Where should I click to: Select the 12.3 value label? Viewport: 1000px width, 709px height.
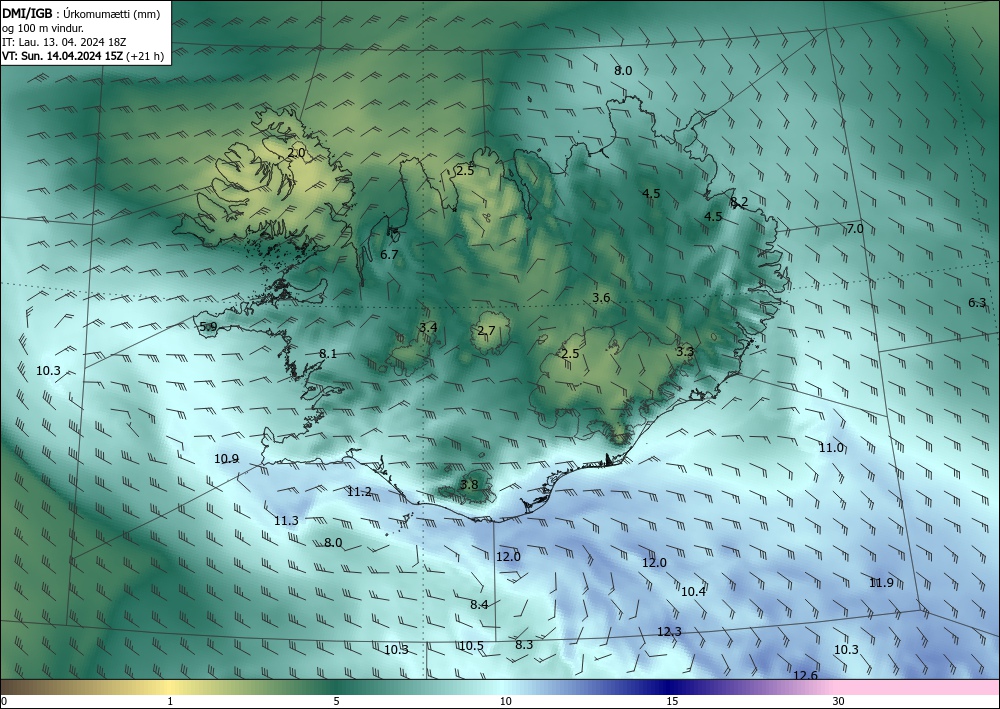pos(669,631)
